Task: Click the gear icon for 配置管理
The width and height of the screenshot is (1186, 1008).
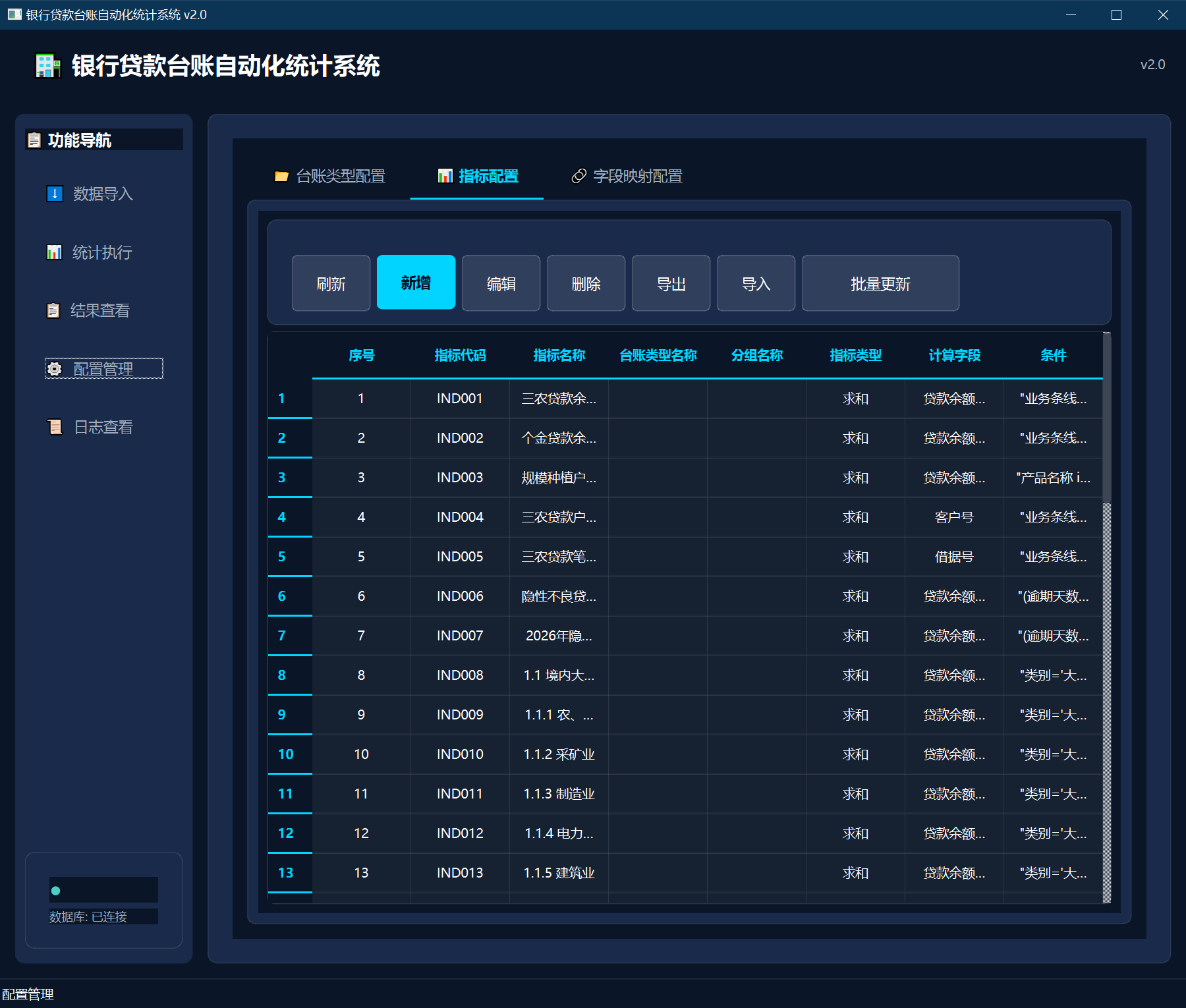Action: point(55,369)
